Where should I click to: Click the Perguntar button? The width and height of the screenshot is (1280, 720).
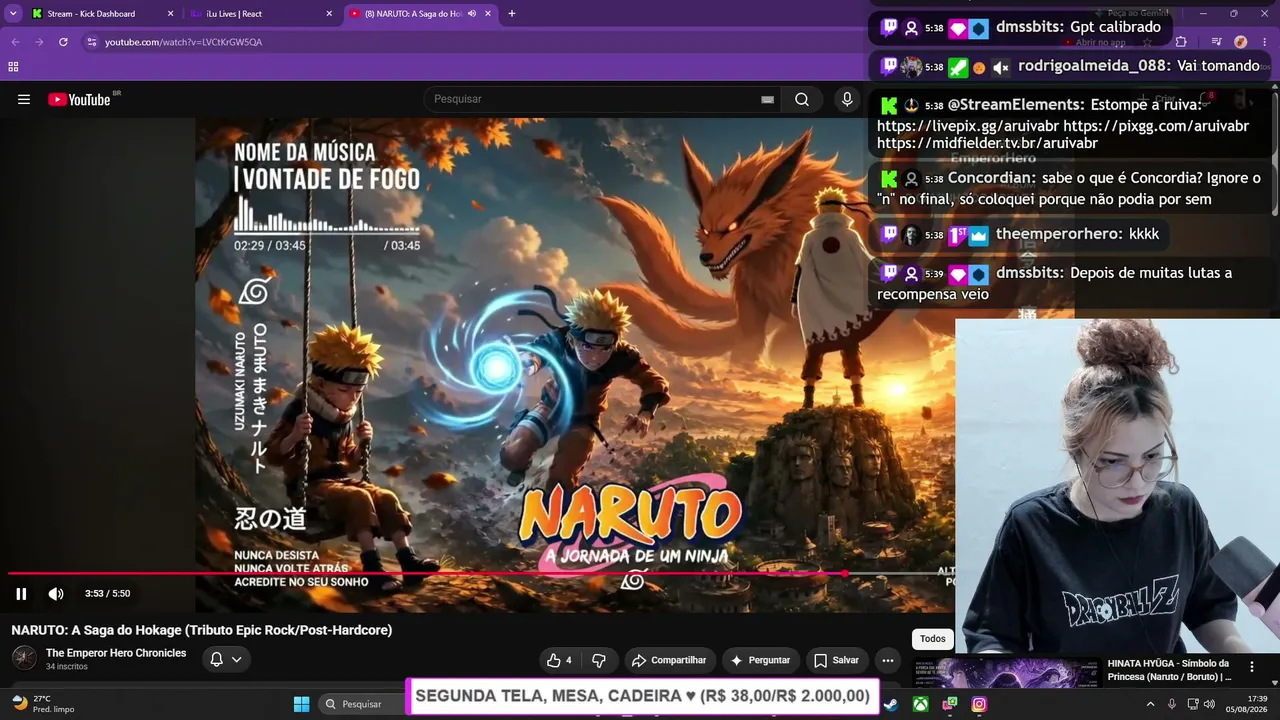(x=760, y=660)
